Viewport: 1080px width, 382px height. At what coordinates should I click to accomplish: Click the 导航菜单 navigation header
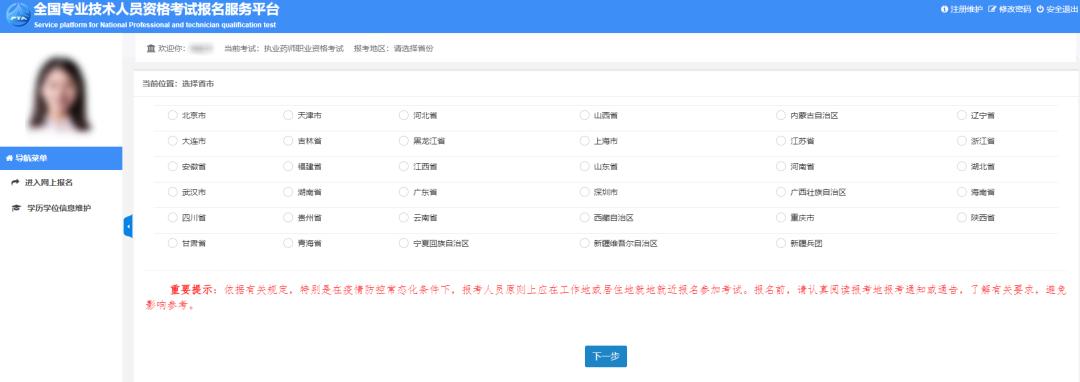[61, 158]
